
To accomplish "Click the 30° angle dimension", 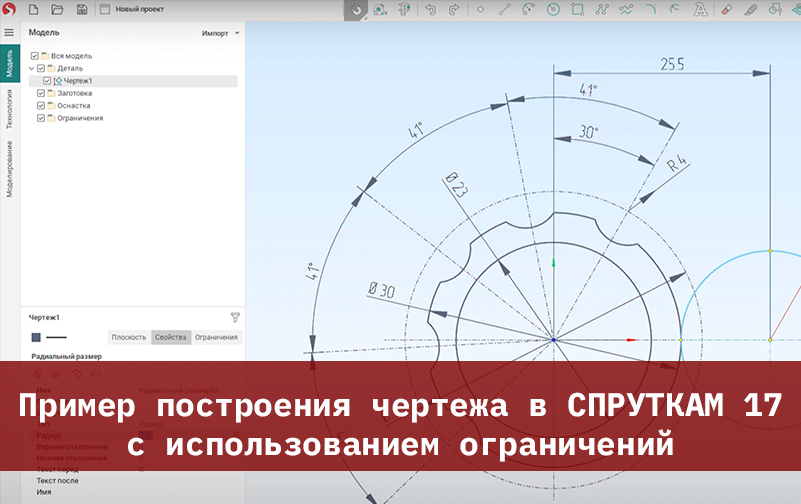I will point(588,131).
